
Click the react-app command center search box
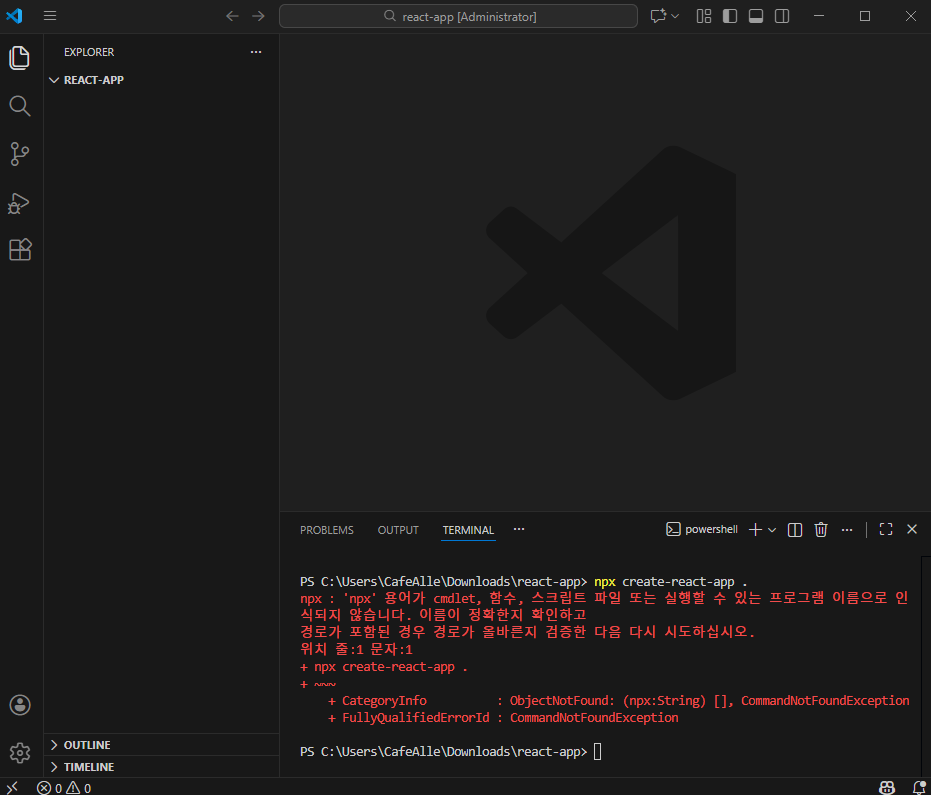(x=458, y=16)
